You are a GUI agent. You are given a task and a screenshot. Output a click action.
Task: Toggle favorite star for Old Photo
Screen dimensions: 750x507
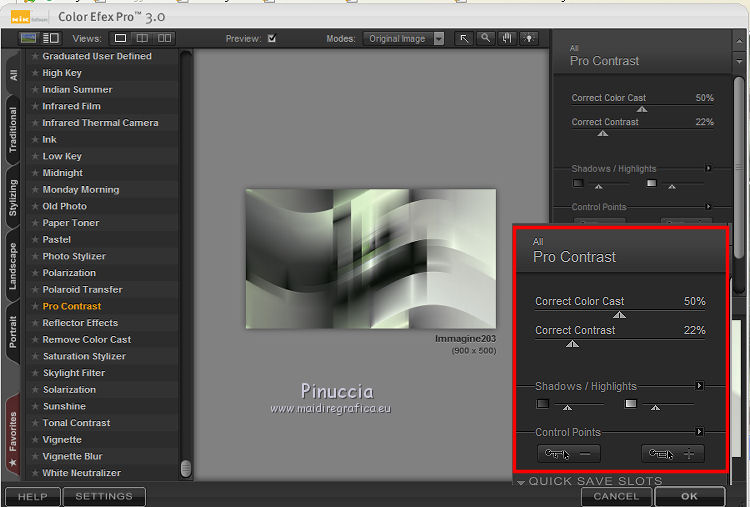(x=35, y=206)
